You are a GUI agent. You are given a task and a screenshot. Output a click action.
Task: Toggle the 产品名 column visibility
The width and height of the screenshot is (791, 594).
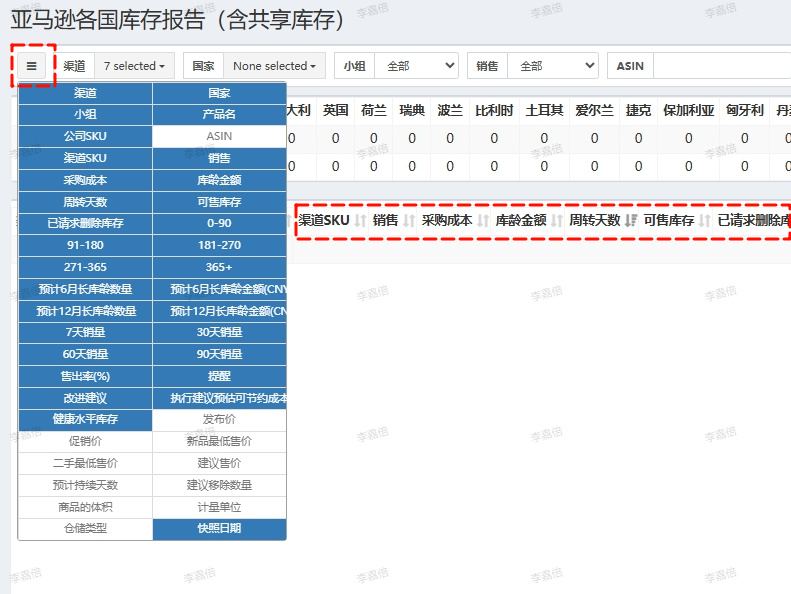tap(219, 115)
